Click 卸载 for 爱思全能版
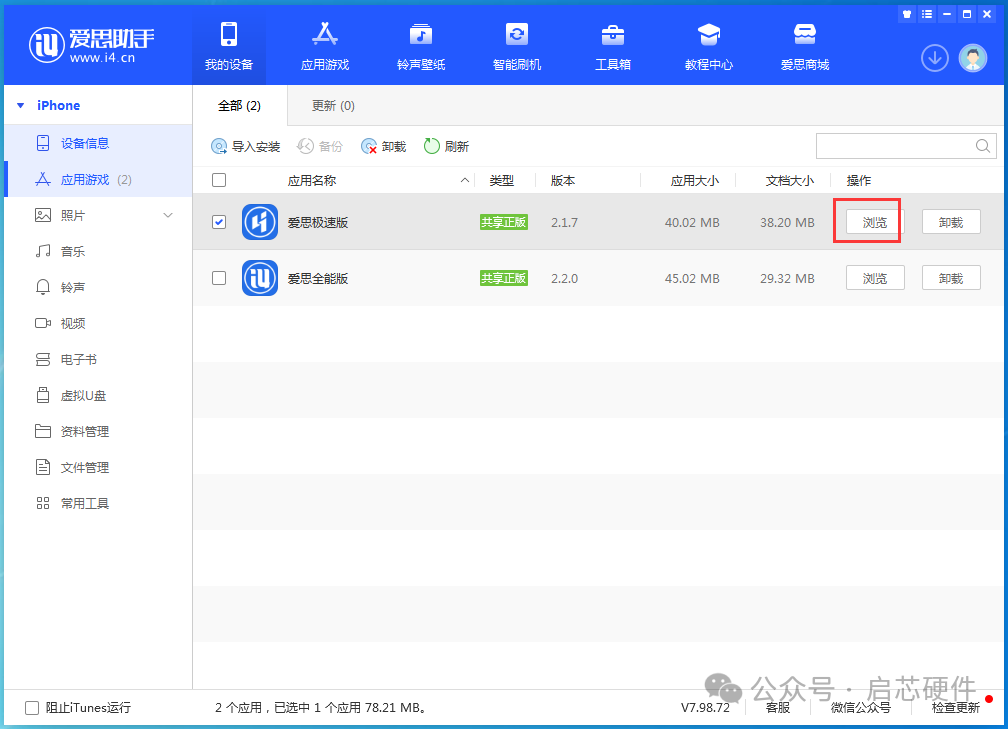The image size is (1008, 729). pyautogui.click(x=951, y=278)
